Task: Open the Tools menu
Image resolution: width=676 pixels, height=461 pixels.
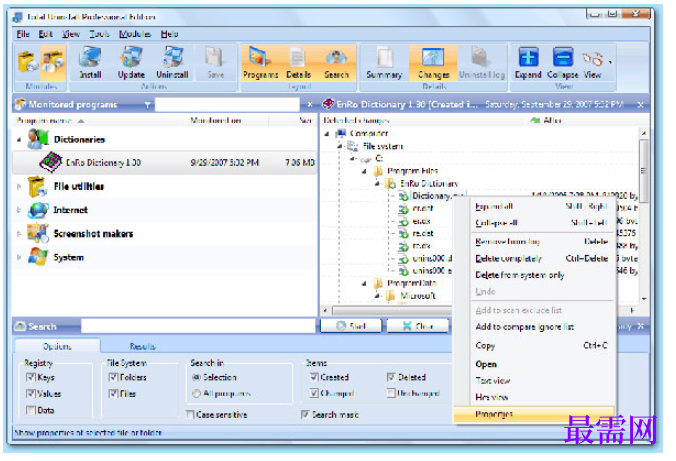Action: 100,34
